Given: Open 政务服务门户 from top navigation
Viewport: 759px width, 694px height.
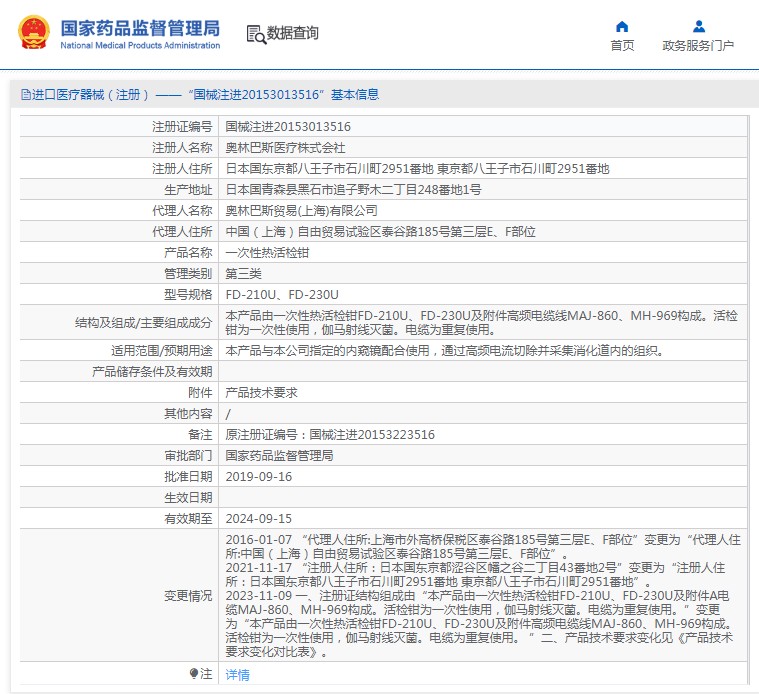Looking at the screenshot, I should [698, 46].
